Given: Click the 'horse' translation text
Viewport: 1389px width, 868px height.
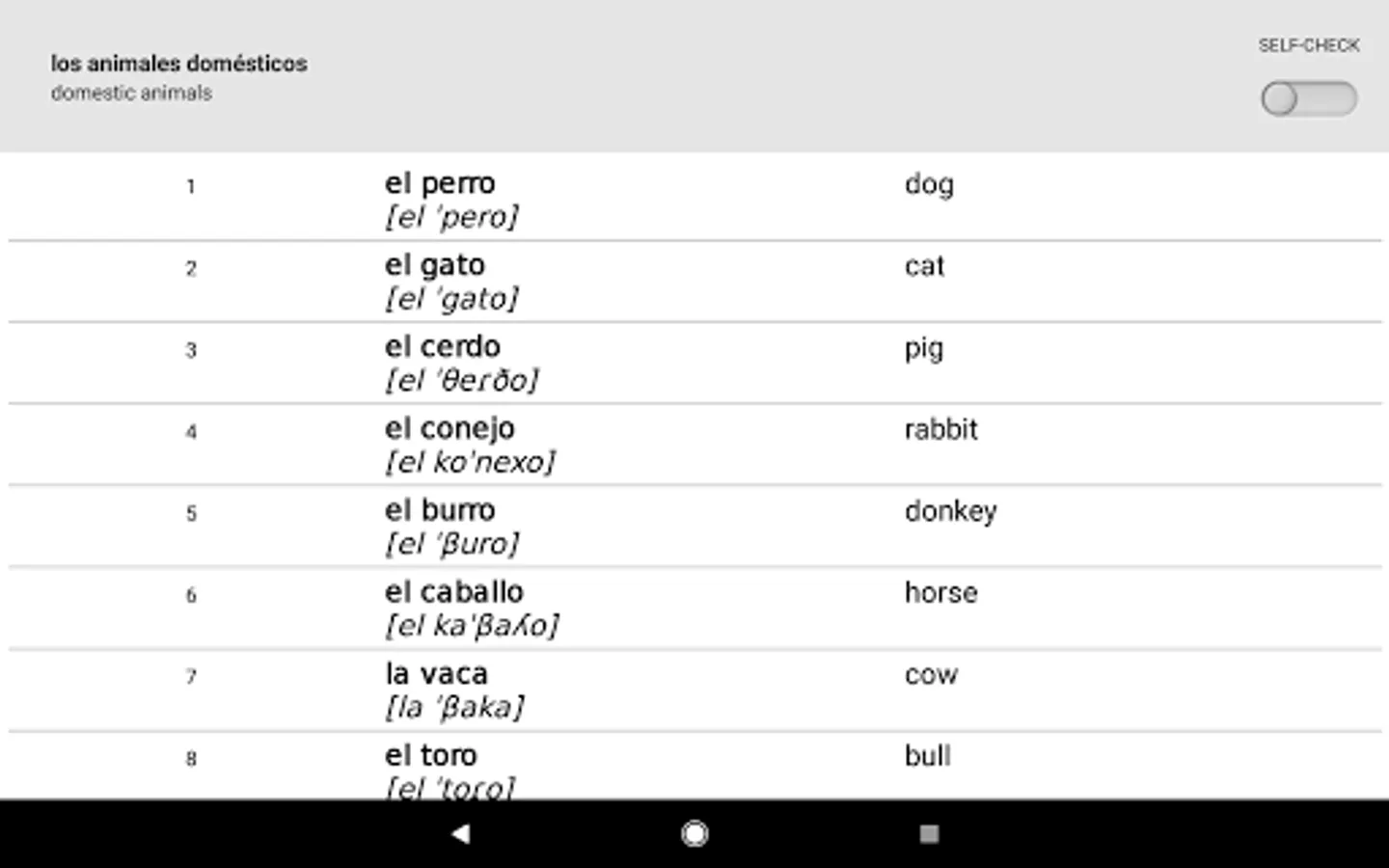Looking at the screenshot, I should tap(940, 593).
